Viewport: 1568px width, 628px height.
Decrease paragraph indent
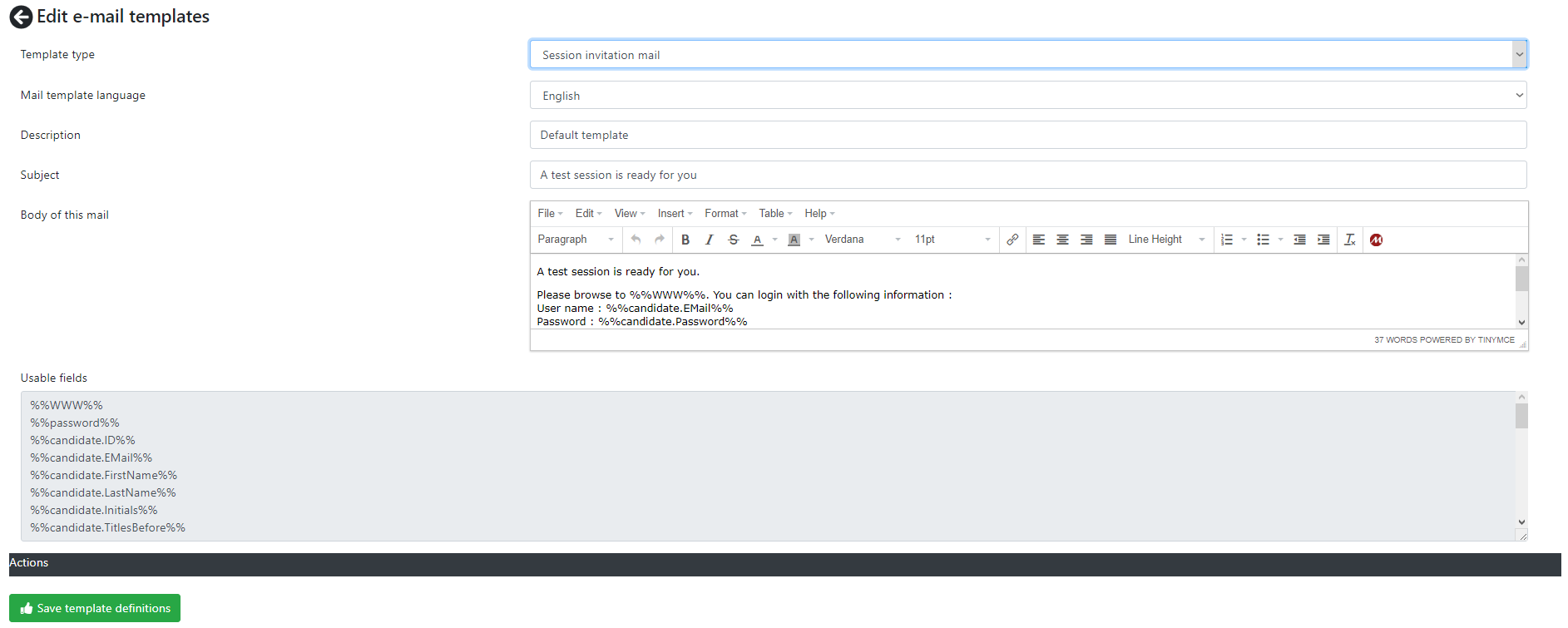(1299, 240)
